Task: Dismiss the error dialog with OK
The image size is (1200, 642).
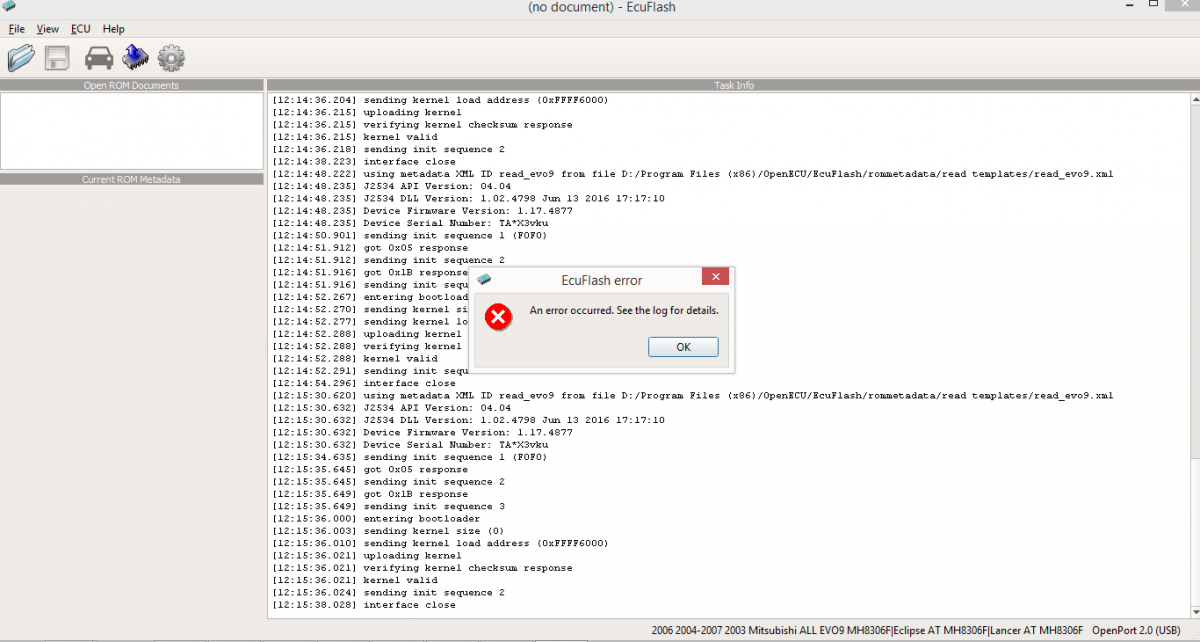Action: (683, 347)
